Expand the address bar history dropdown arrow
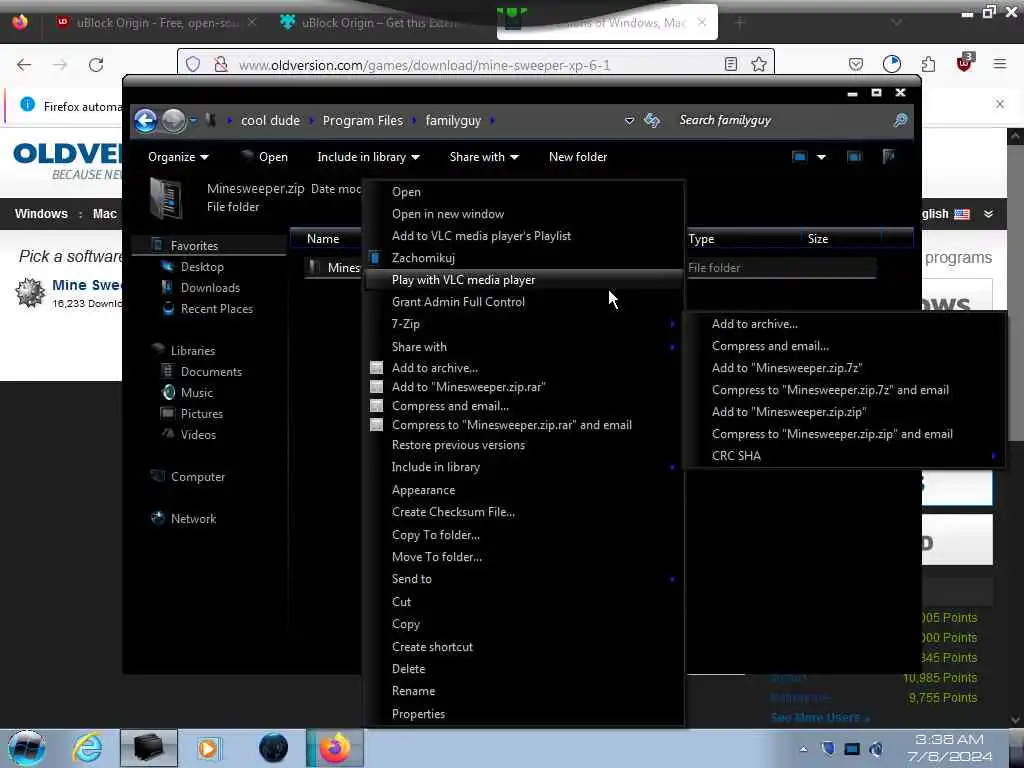 (630, 121)
